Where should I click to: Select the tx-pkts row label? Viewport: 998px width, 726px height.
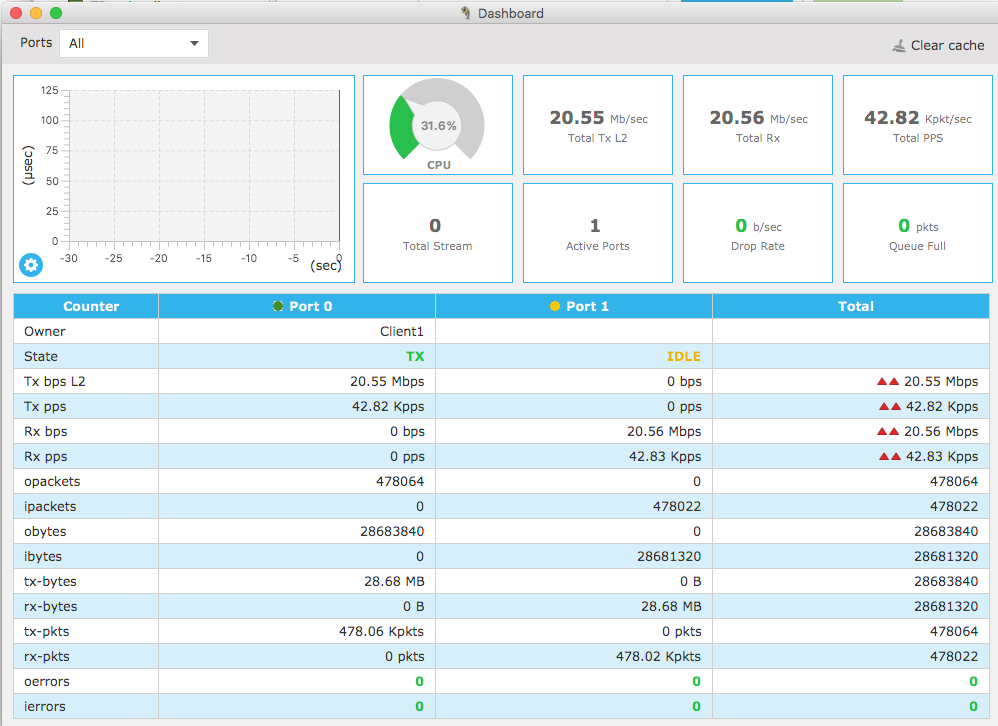point(47,632)
